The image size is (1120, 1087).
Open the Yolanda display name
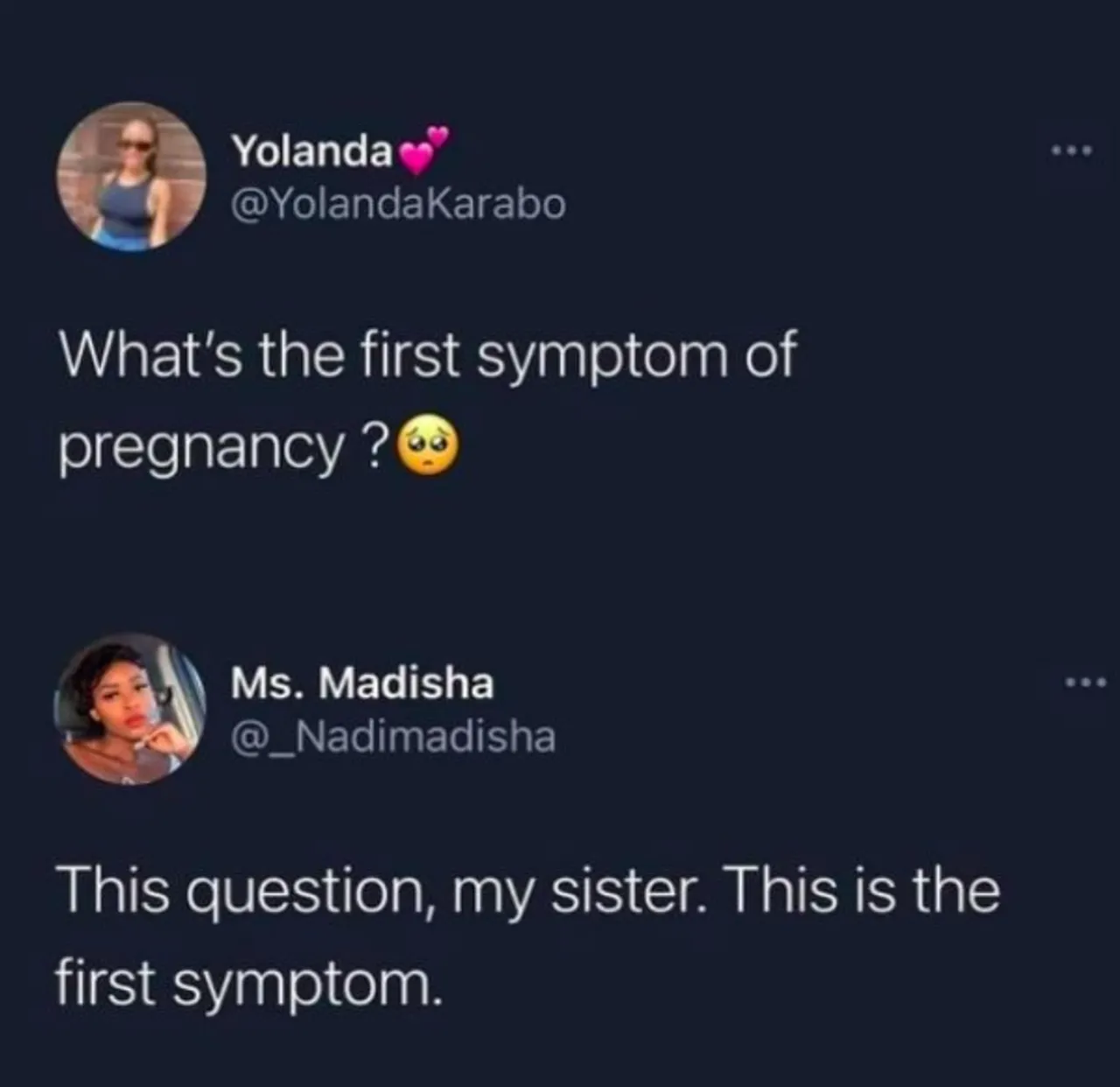pos(311,151)
